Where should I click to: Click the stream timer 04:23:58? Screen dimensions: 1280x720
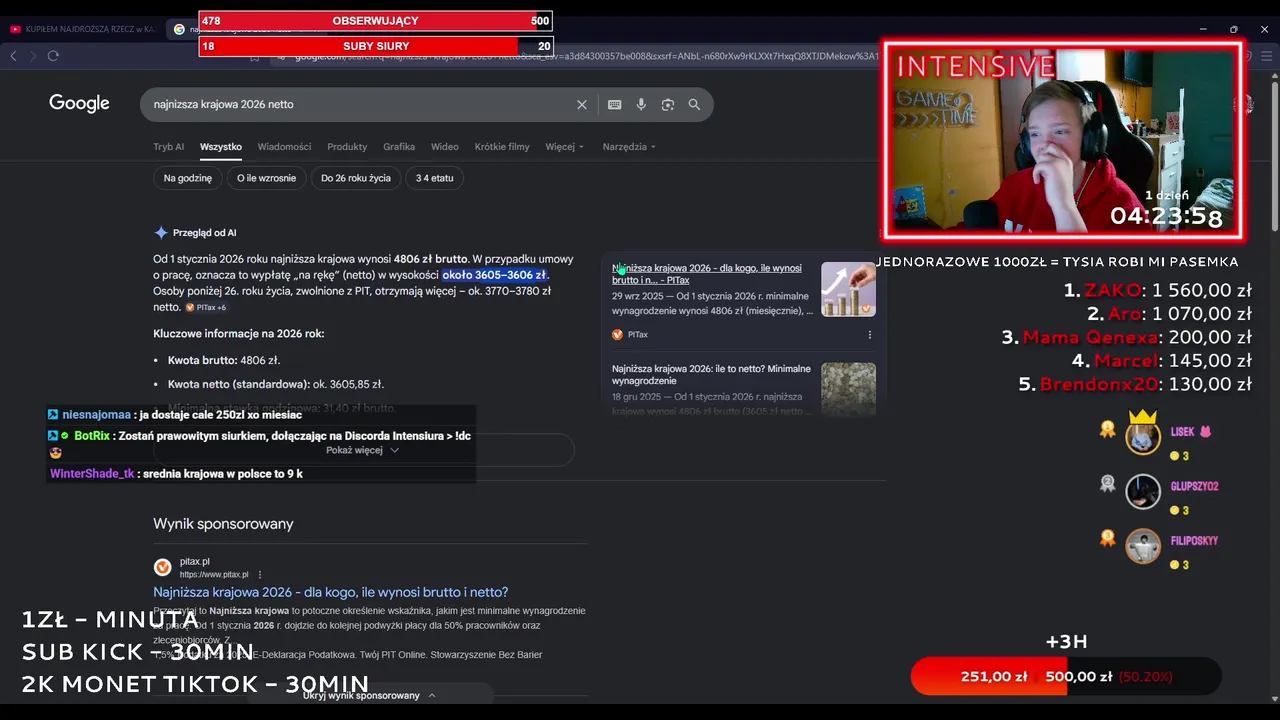coord(1166,217)
